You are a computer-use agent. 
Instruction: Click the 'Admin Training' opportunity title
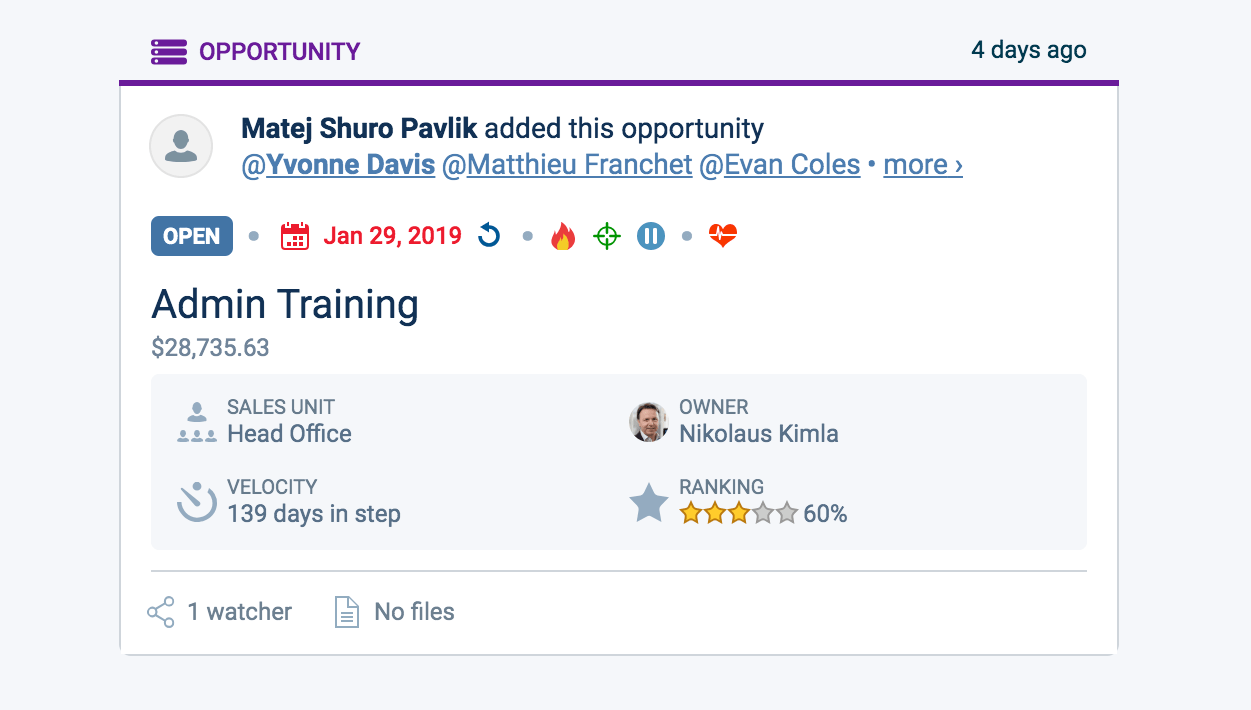[x=284, y=304]
